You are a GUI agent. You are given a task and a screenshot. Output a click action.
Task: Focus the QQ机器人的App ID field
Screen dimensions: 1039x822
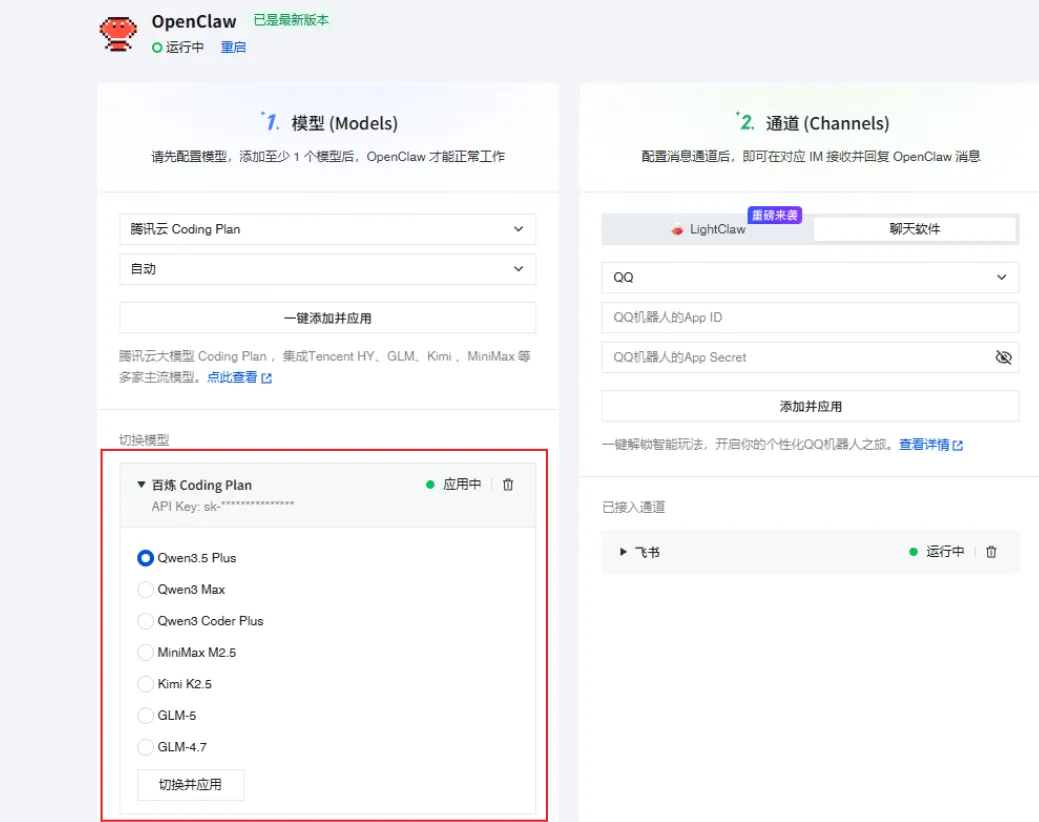coord(810,318)
